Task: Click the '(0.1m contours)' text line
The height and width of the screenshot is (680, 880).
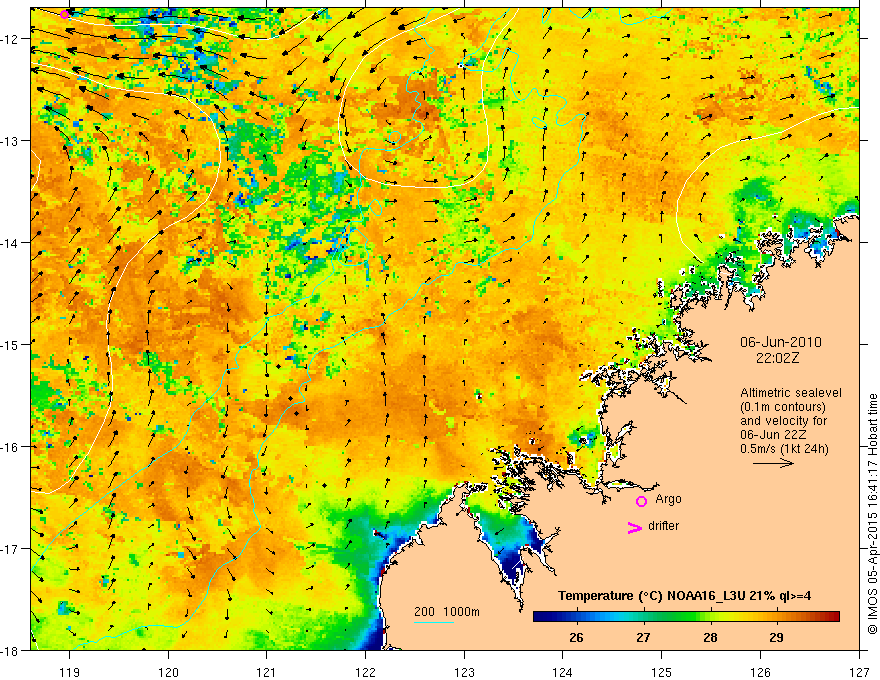Action: 783,407
